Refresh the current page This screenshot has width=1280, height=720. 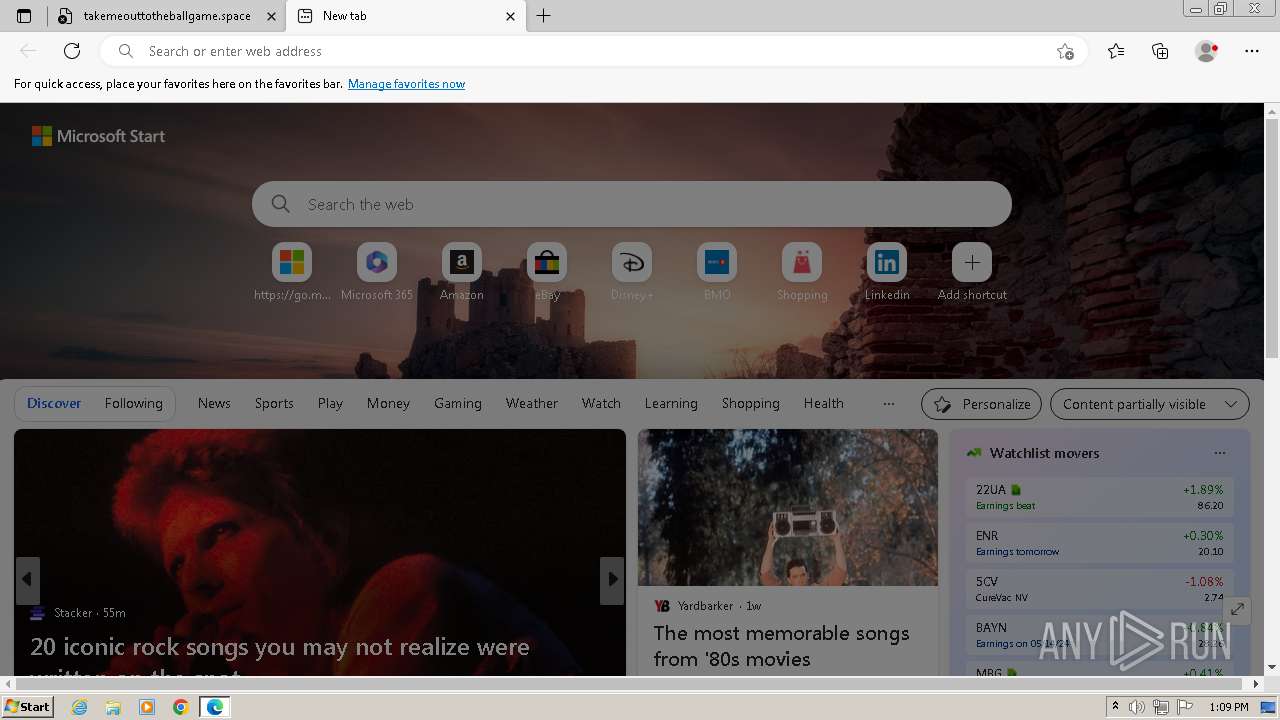point(72,51)
